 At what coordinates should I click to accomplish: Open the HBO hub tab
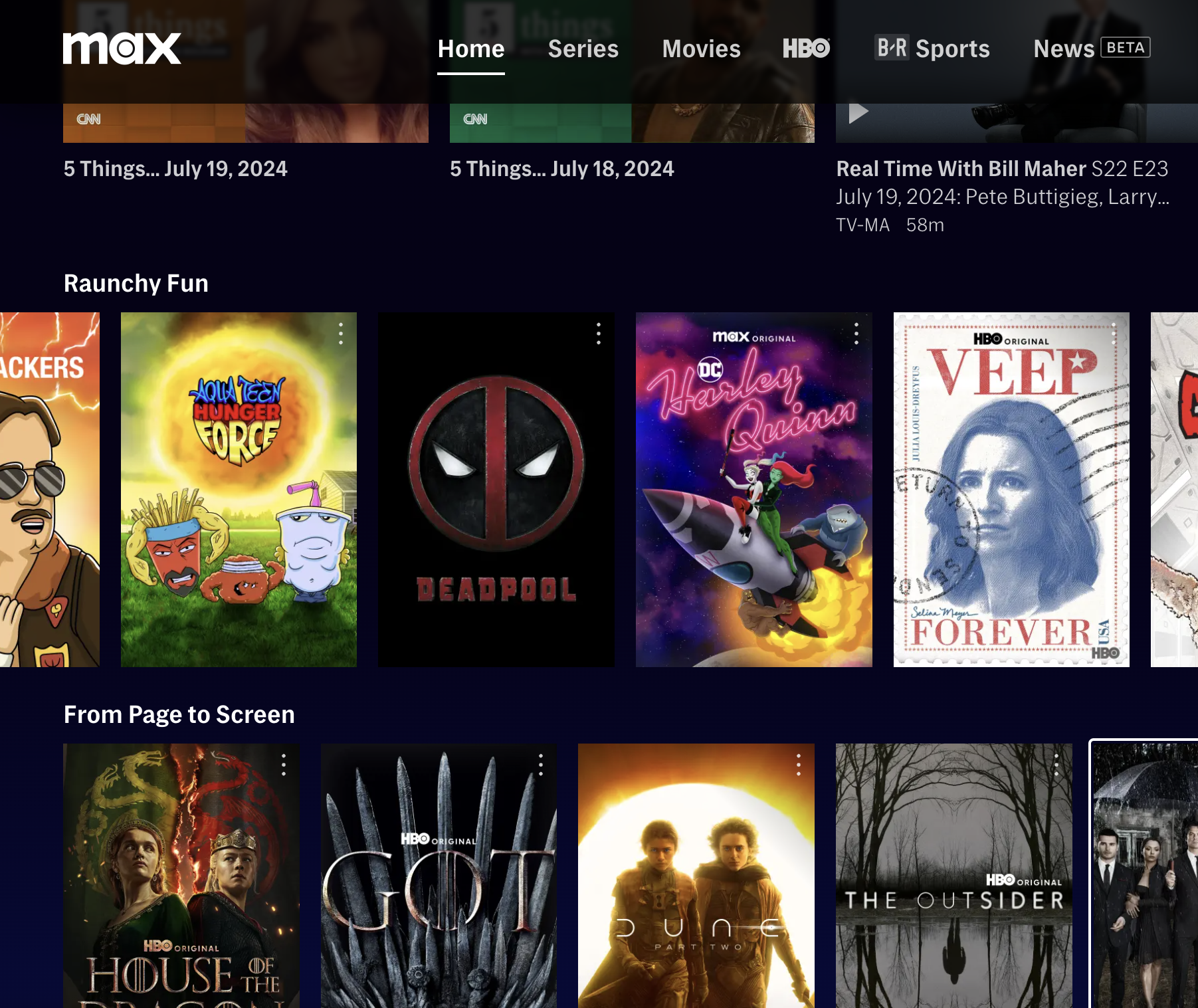click(807, 49)
